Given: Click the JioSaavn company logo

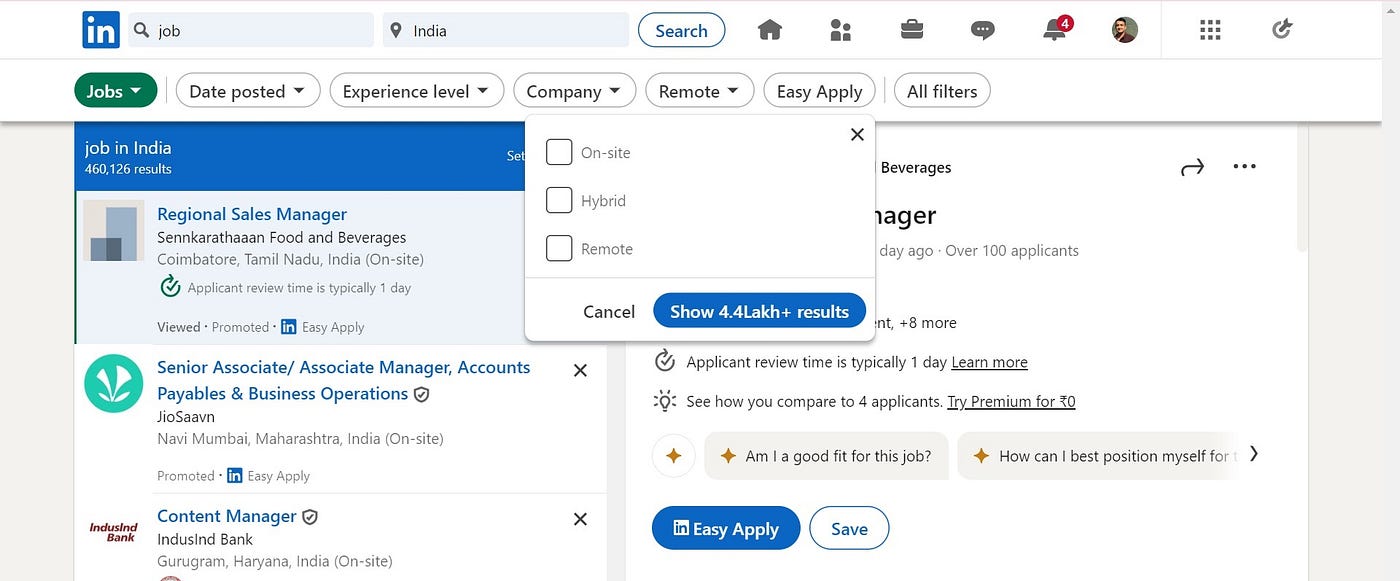Looking at the screenshot, I should point(114,383).
